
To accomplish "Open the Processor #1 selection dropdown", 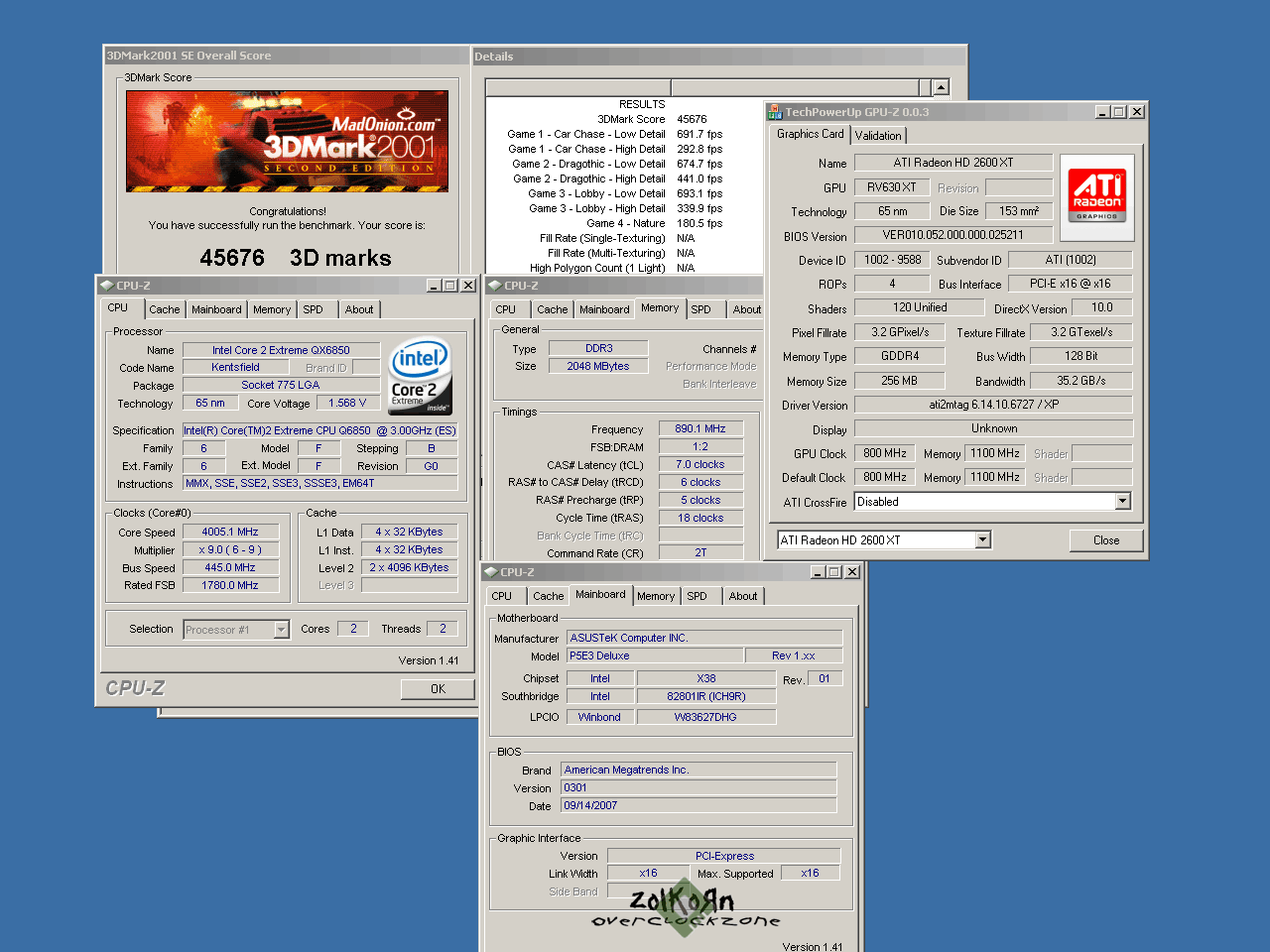I will point(282,630).
